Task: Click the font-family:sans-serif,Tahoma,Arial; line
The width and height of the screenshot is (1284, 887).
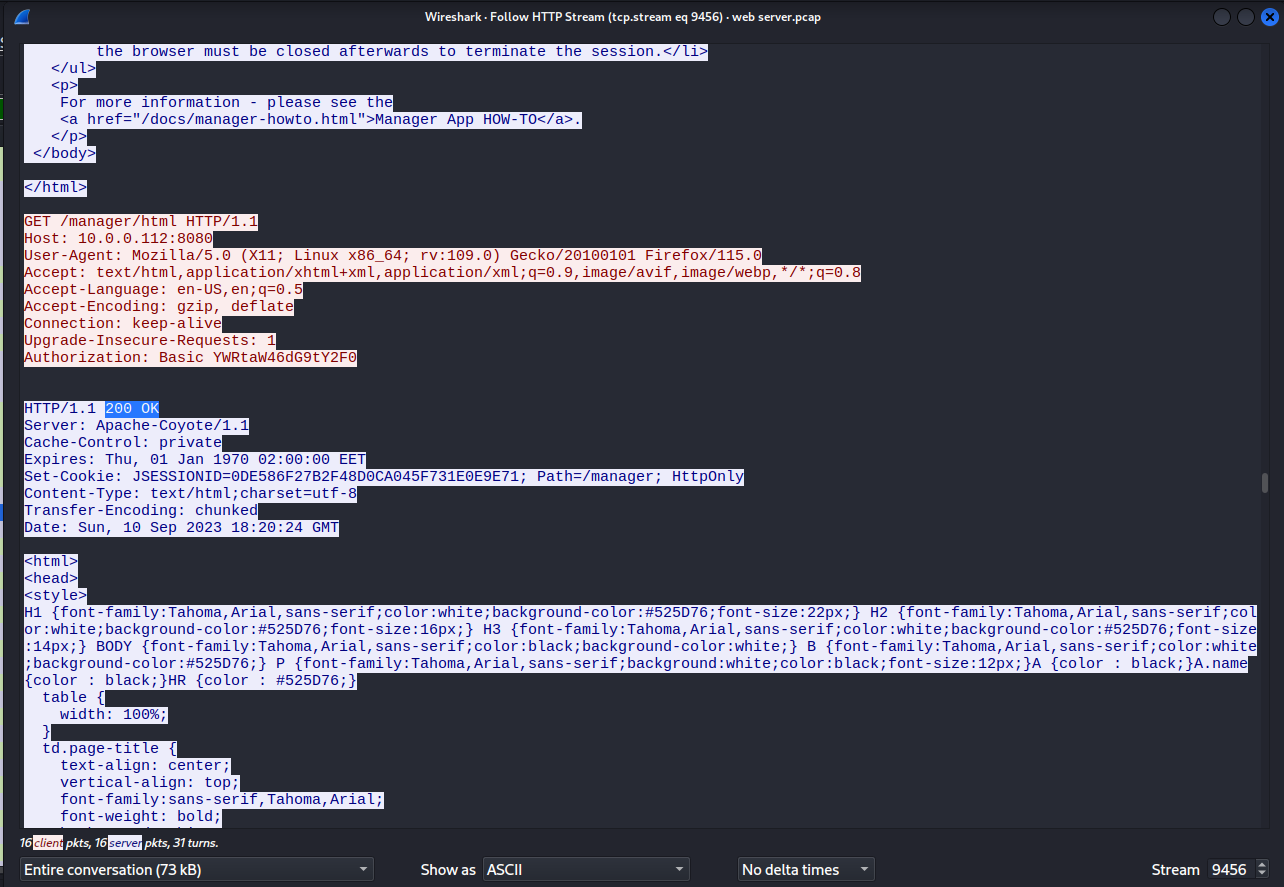Action: coord(222,799)
